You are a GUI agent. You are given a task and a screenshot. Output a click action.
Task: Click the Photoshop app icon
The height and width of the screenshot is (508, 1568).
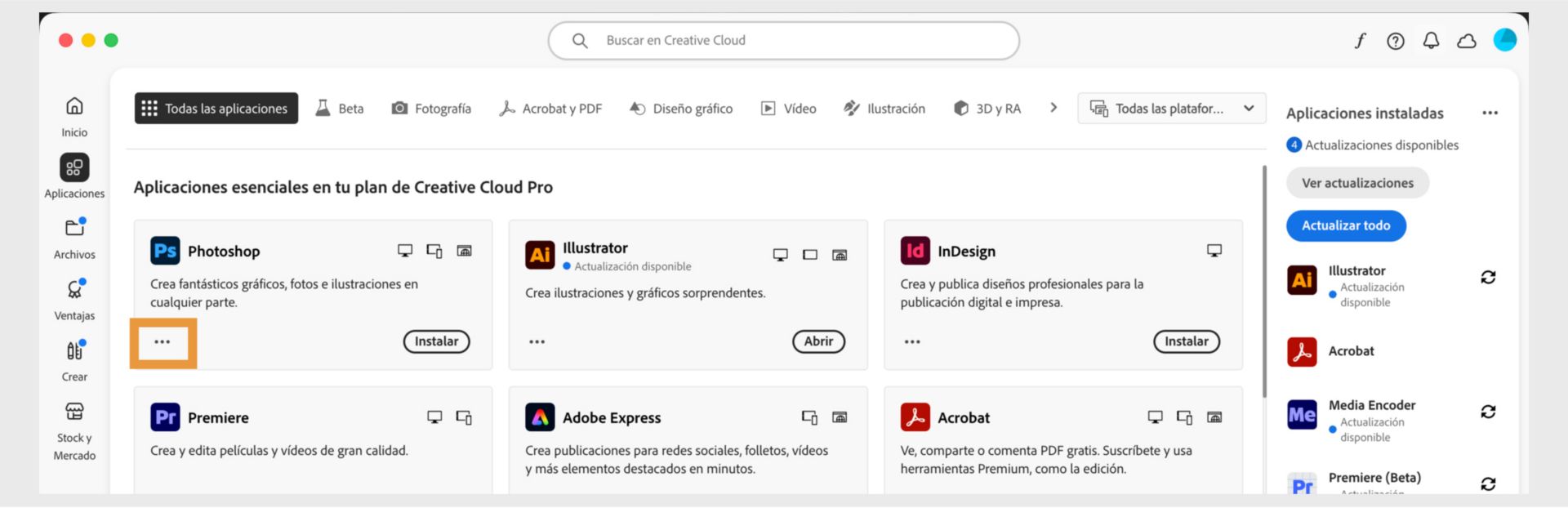(x=165, y=251)
